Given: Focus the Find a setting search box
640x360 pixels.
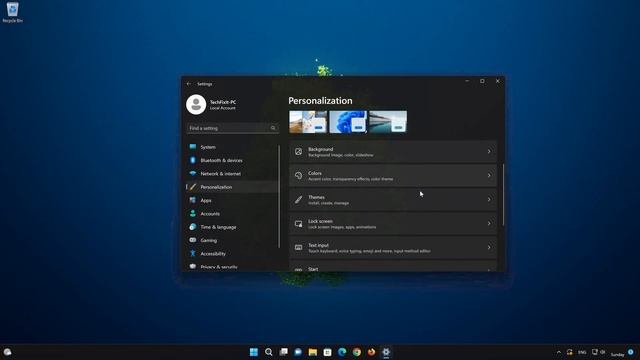Looking at the screenshot, I should (x=233, y=128).
